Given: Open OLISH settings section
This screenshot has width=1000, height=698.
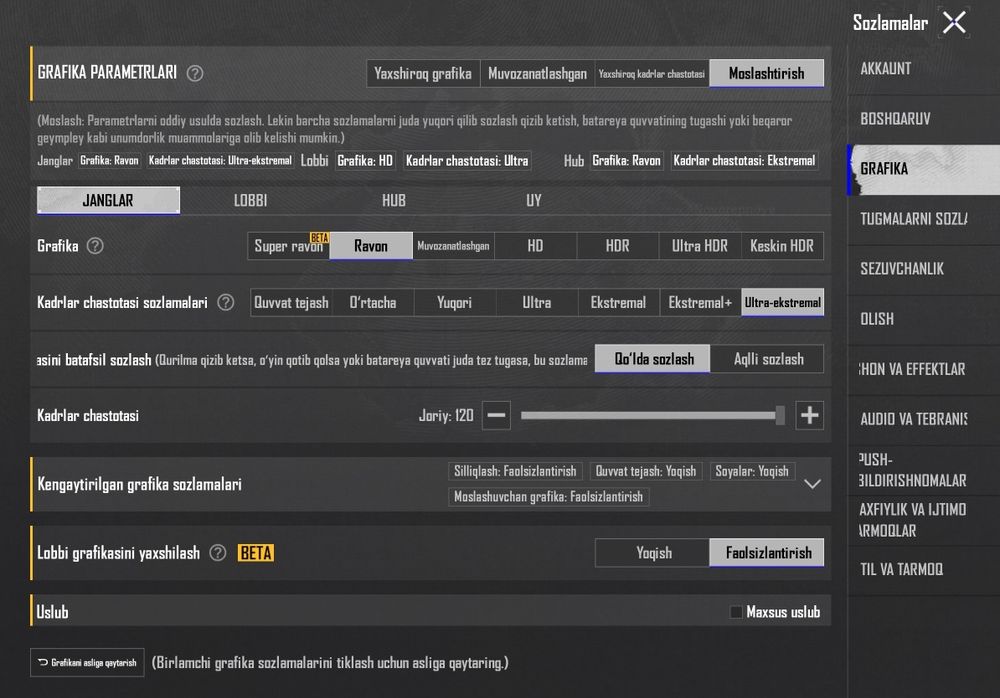Looking at the screenshot, I should click(923, 320).
